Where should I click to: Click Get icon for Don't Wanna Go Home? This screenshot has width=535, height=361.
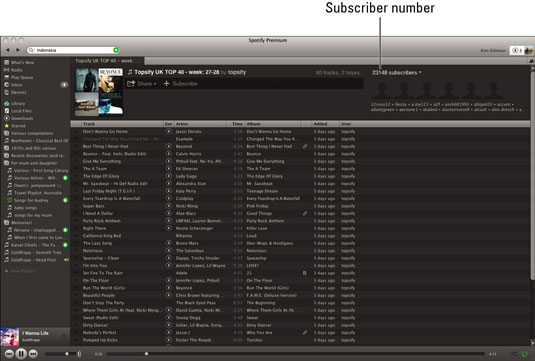[169, 131]
